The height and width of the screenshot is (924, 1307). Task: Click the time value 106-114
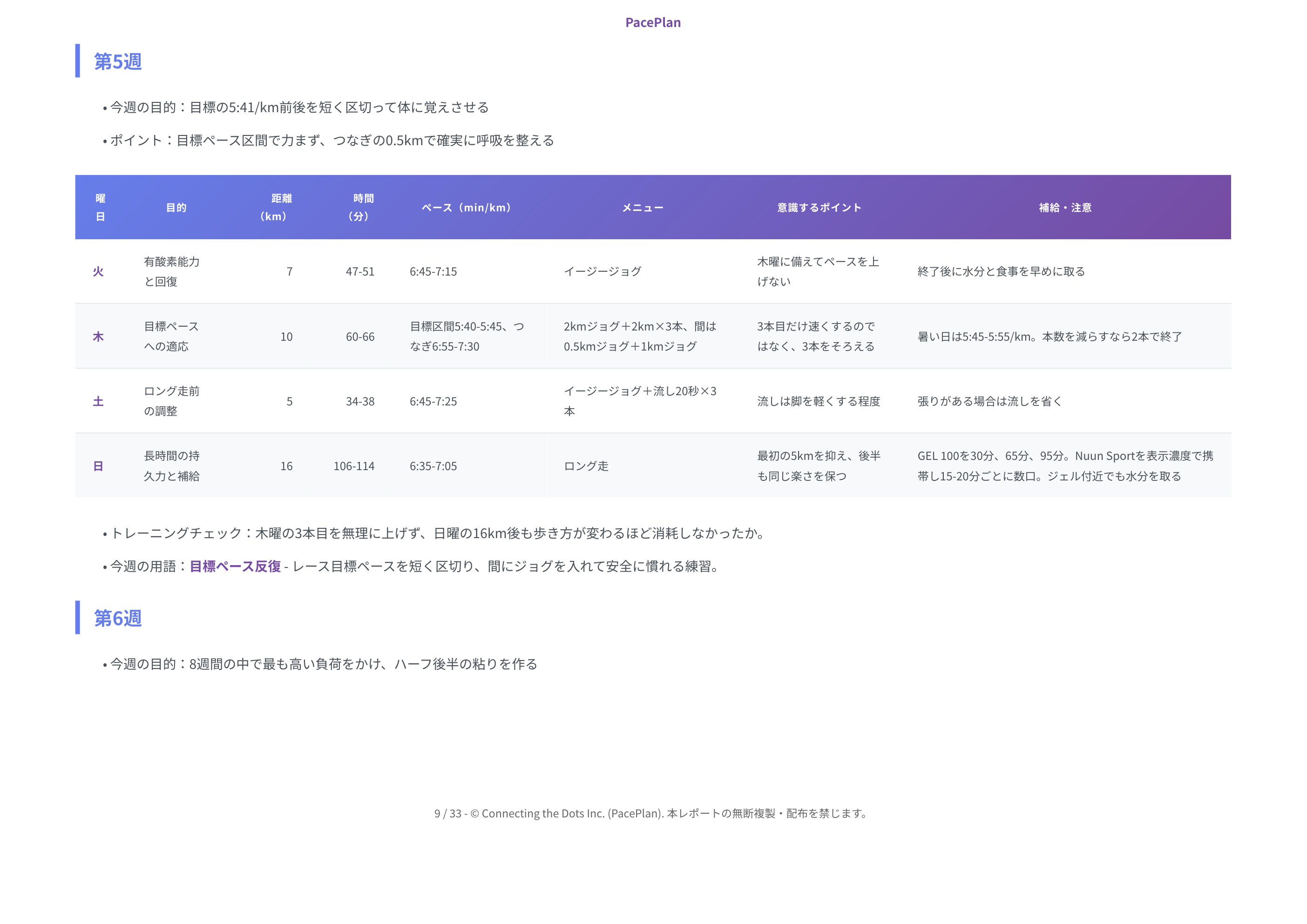[x=353, y=466]
